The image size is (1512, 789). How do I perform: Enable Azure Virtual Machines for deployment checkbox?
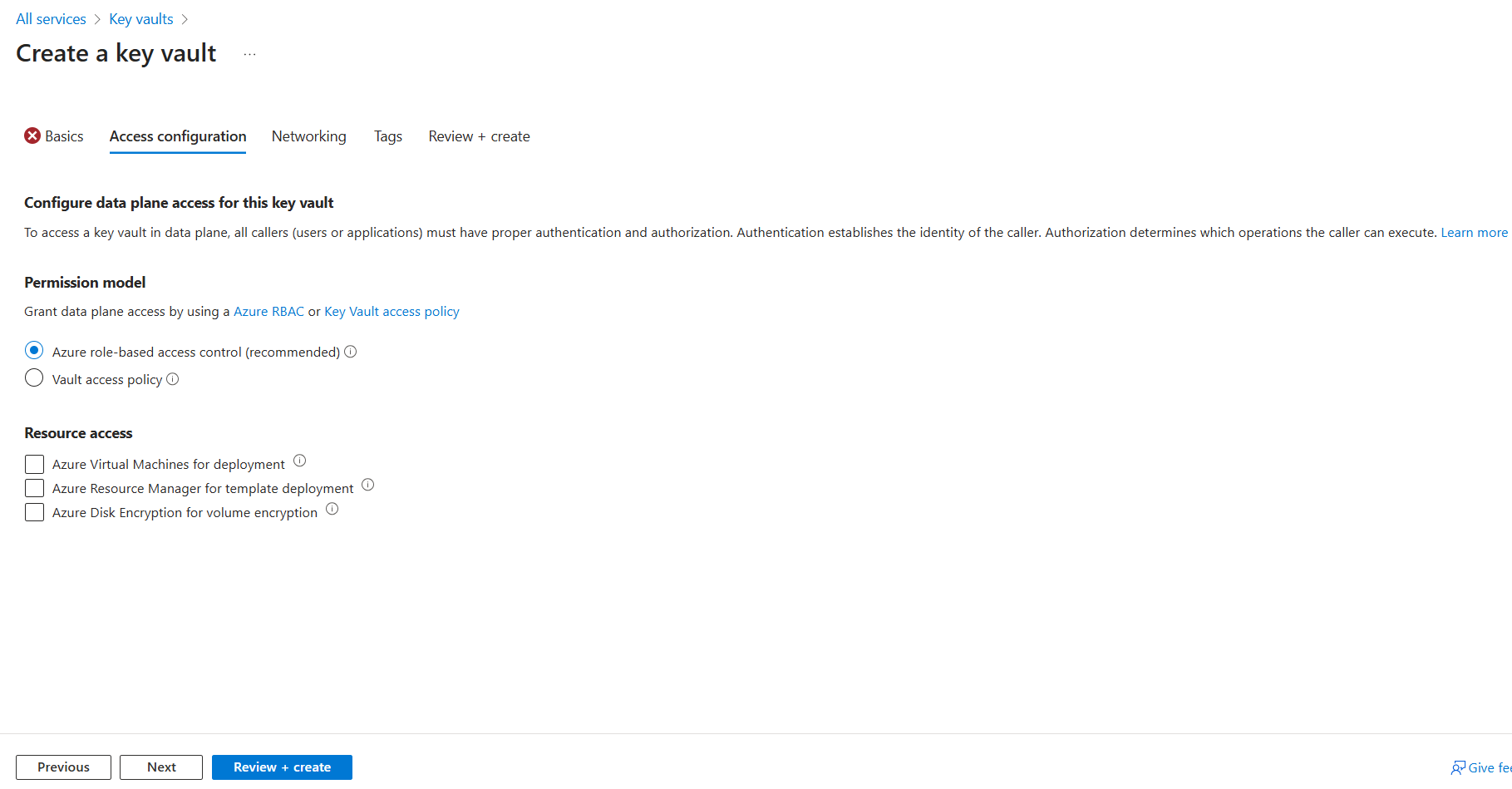(34, 464)
